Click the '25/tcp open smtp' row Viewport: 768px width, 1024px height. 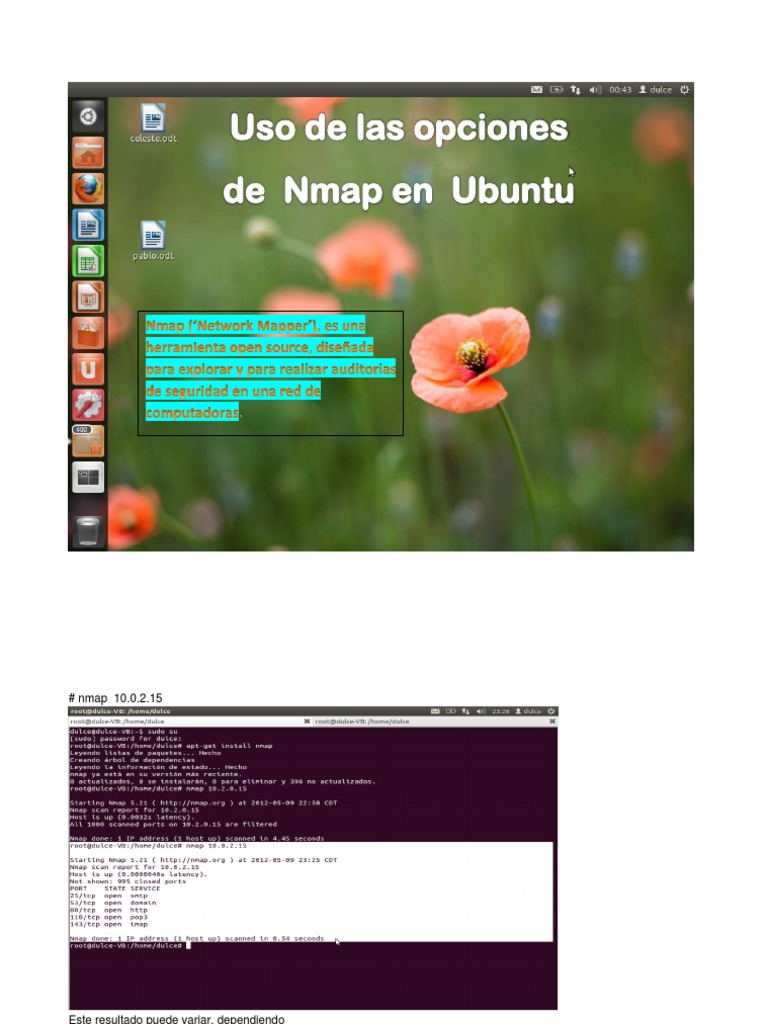pos(108,896)
